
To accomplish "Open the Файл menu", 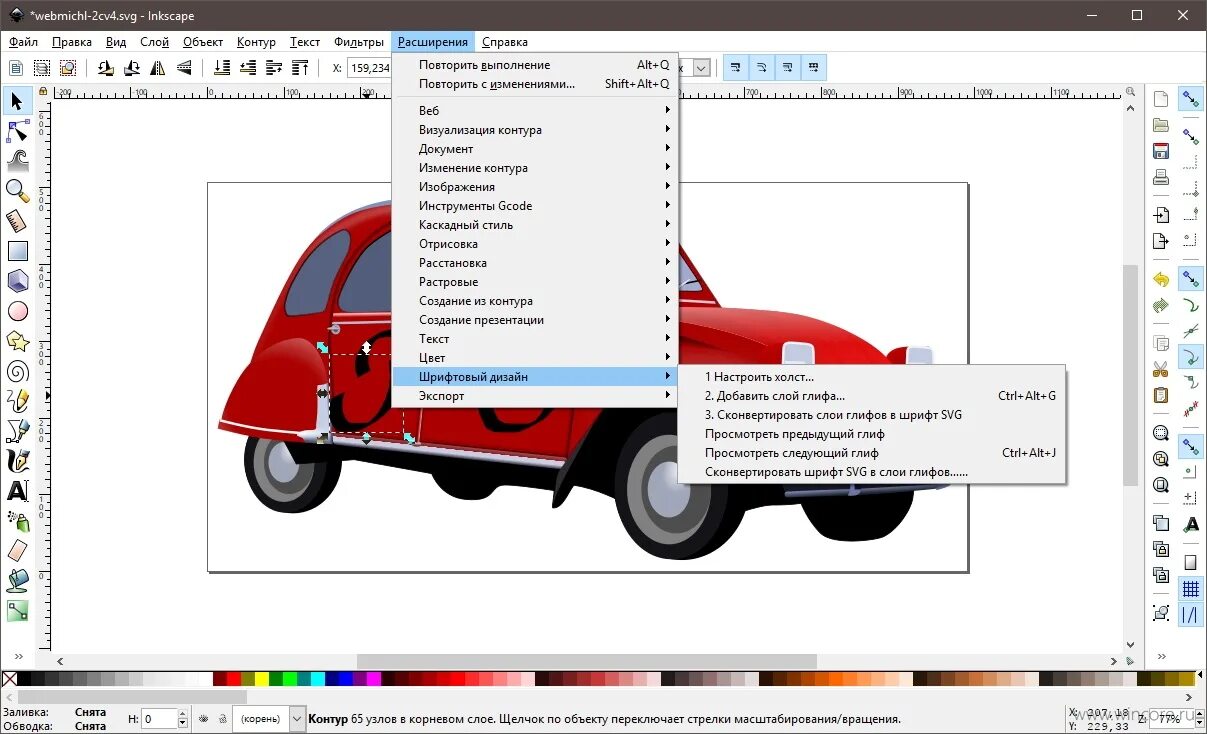I will coord(22,41).
